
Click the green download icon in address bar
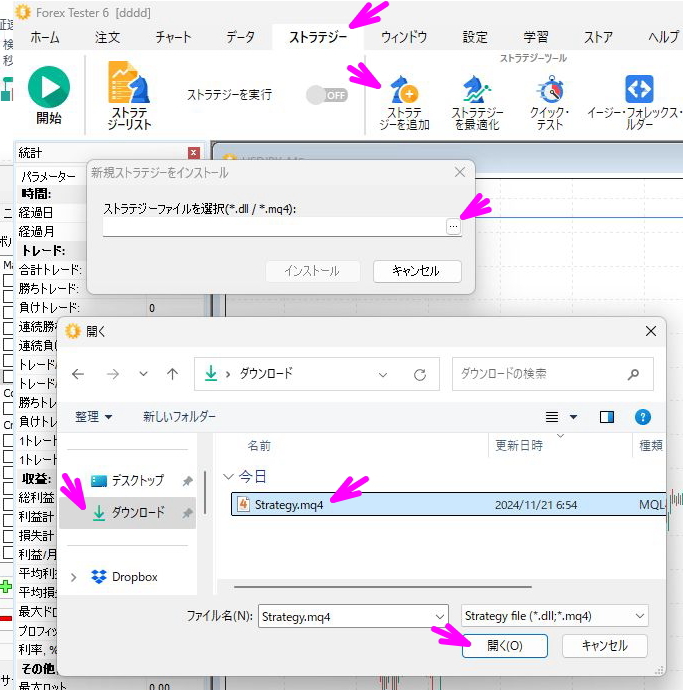[211, 374]
